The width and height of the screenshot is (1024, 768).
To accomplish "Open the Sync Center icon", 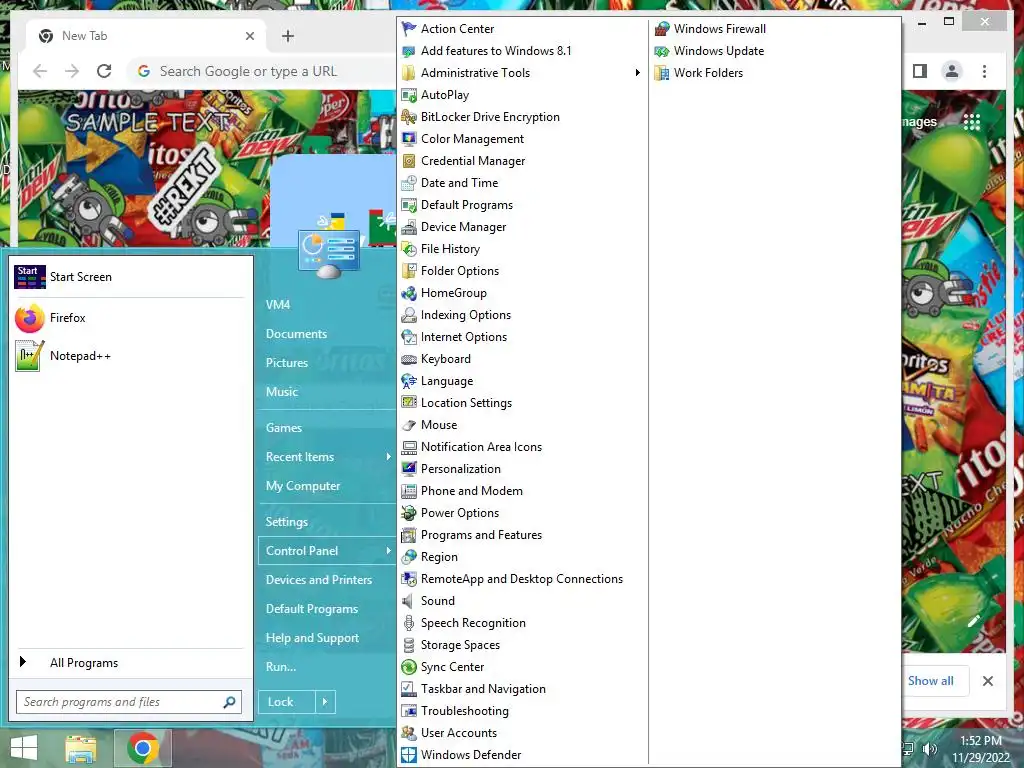I will (x=409, y=667).
